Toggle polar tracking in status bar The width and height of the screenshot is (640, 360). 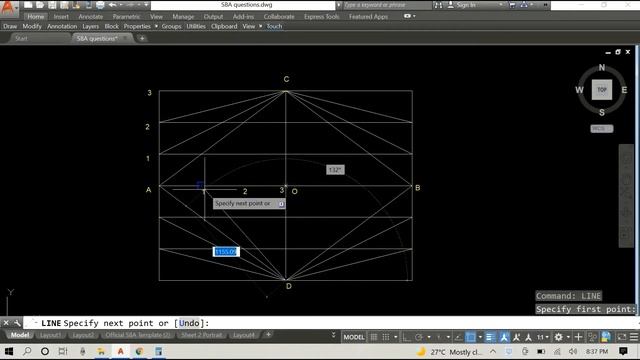(419, 337)
